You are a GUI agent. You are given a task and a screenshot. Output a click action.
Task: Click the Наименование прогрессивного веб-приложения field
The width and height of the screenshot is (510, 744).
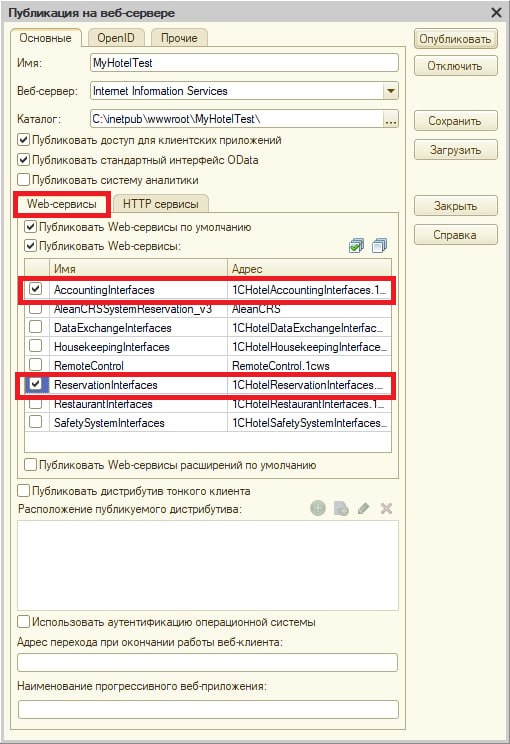coord(208,710)
